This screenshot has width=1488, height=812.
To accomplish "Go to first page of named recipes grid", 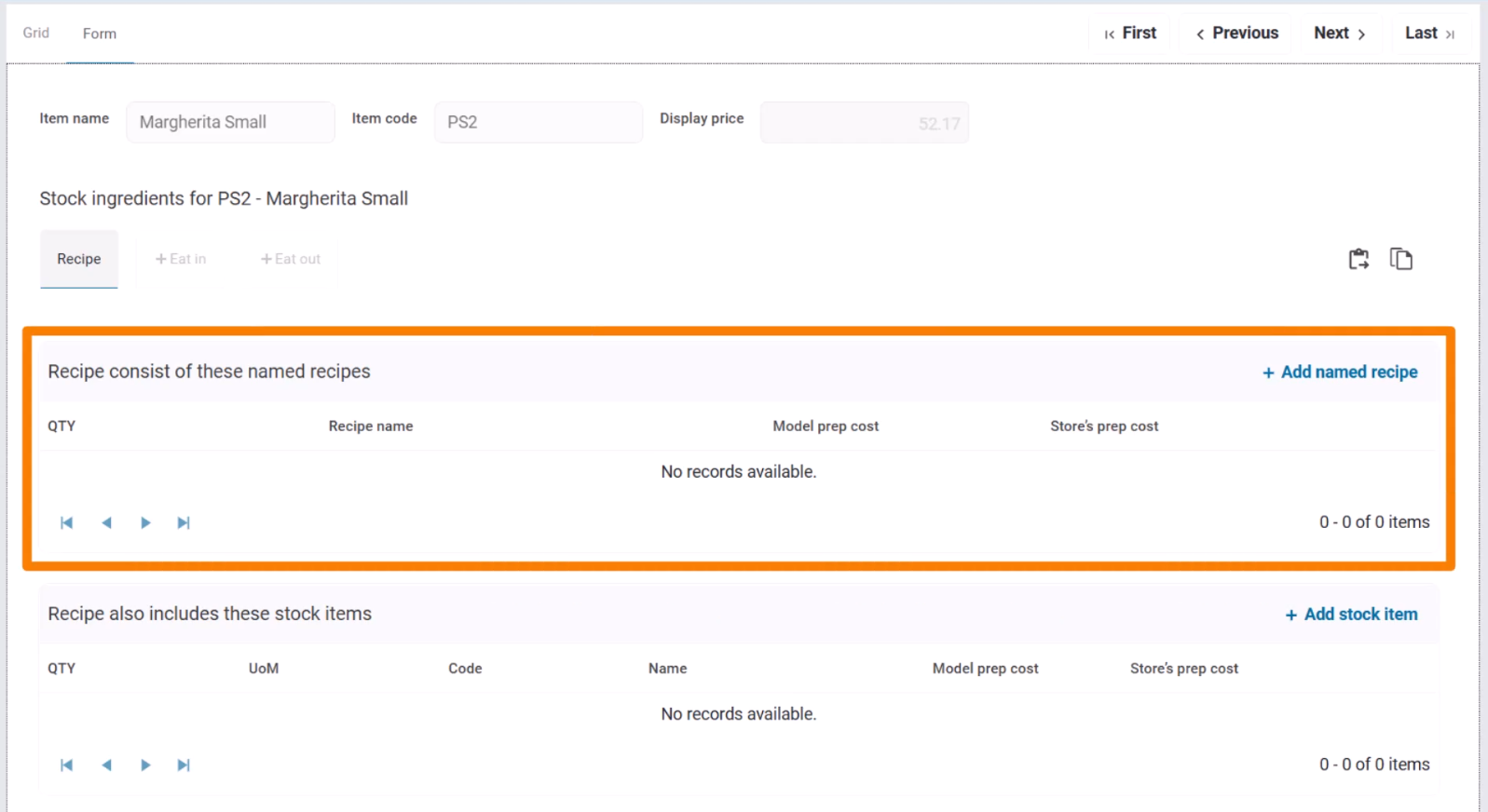I will 67,522.
